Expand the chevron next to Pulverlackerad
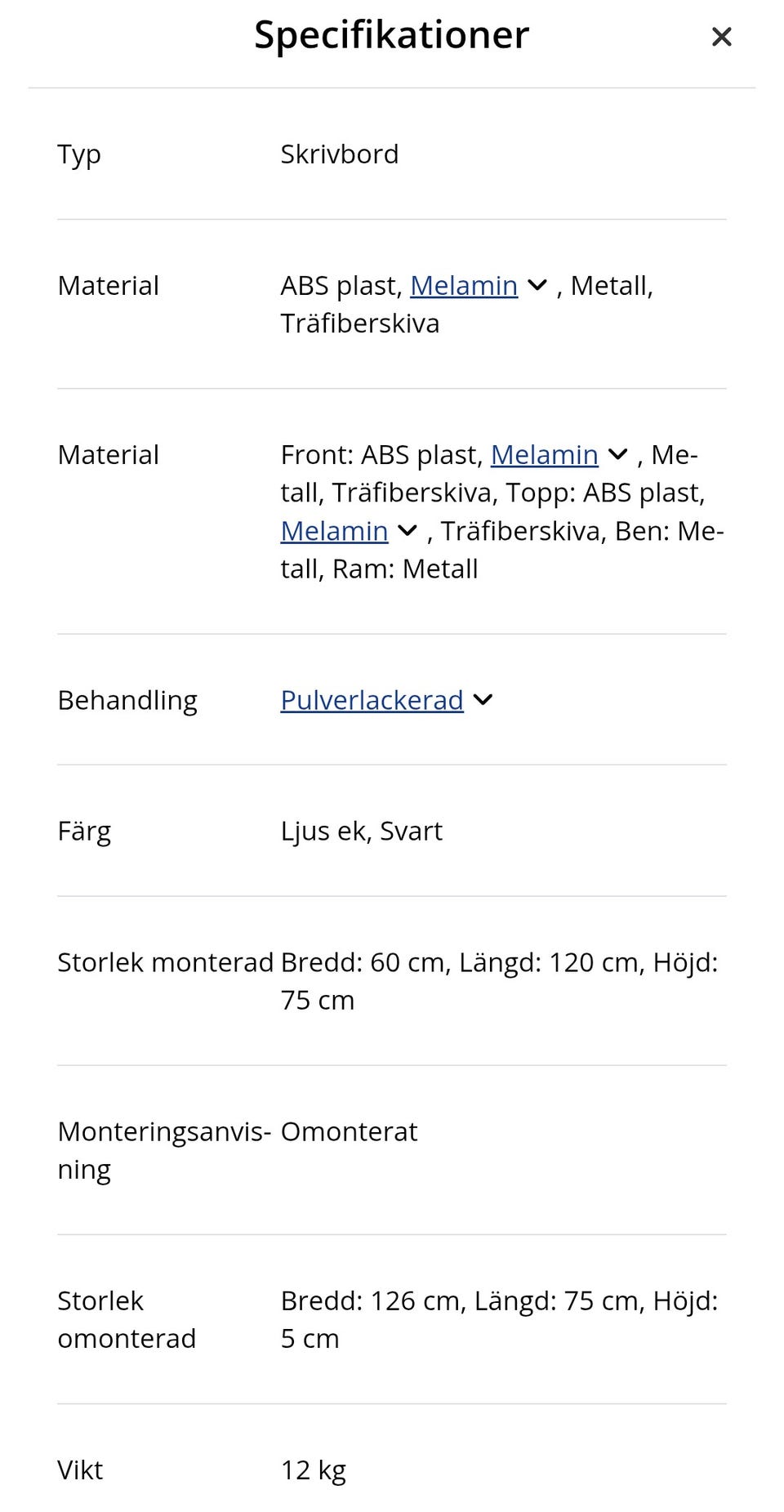The height and width of the screenshot is (1512, 784). (x=483, y=700)
